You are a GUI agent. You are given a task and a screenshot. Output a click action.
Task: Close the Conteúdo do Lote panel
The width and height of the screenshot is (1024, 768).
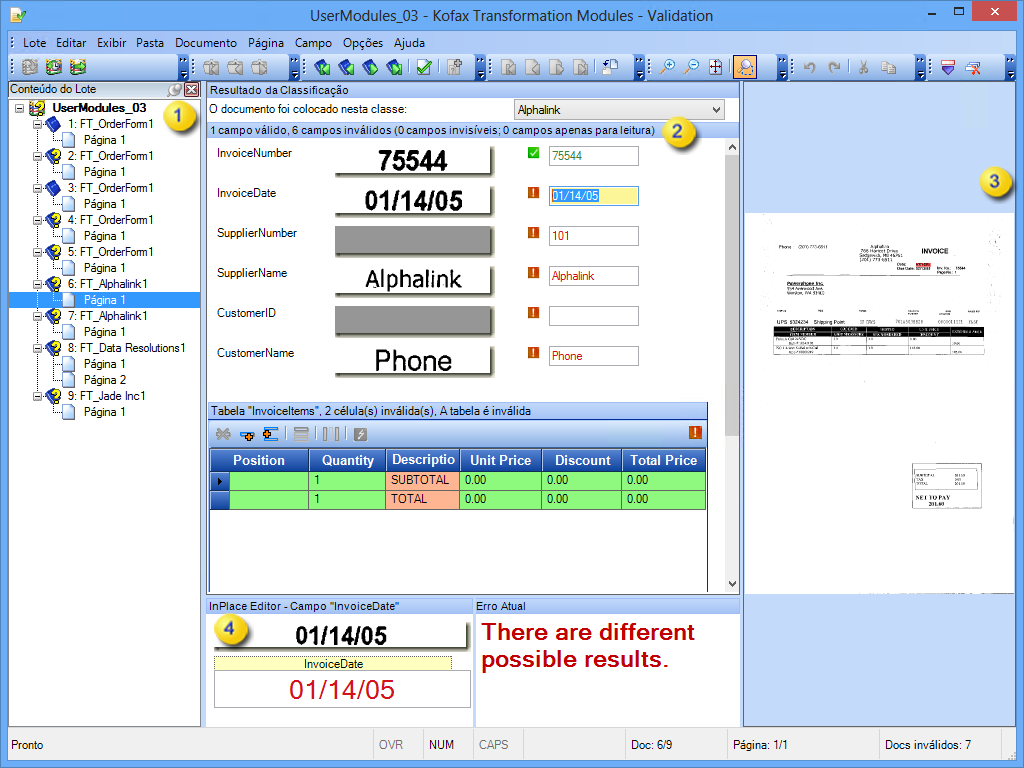pyautogui.click(x=192, y=89)
